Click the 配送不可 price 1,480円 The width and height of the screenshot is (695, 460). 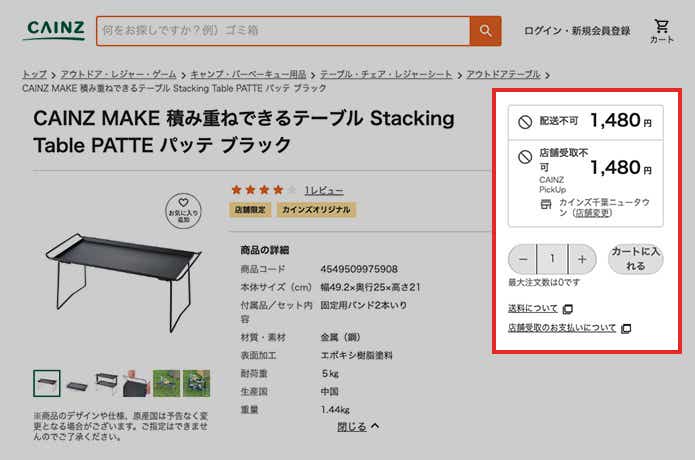click(x=621, y=121)
